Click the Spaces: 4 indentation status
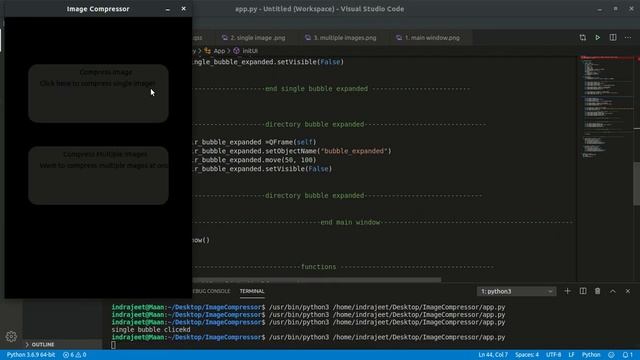The height and width of the screenshot is (360, 640). pos(527,355)
